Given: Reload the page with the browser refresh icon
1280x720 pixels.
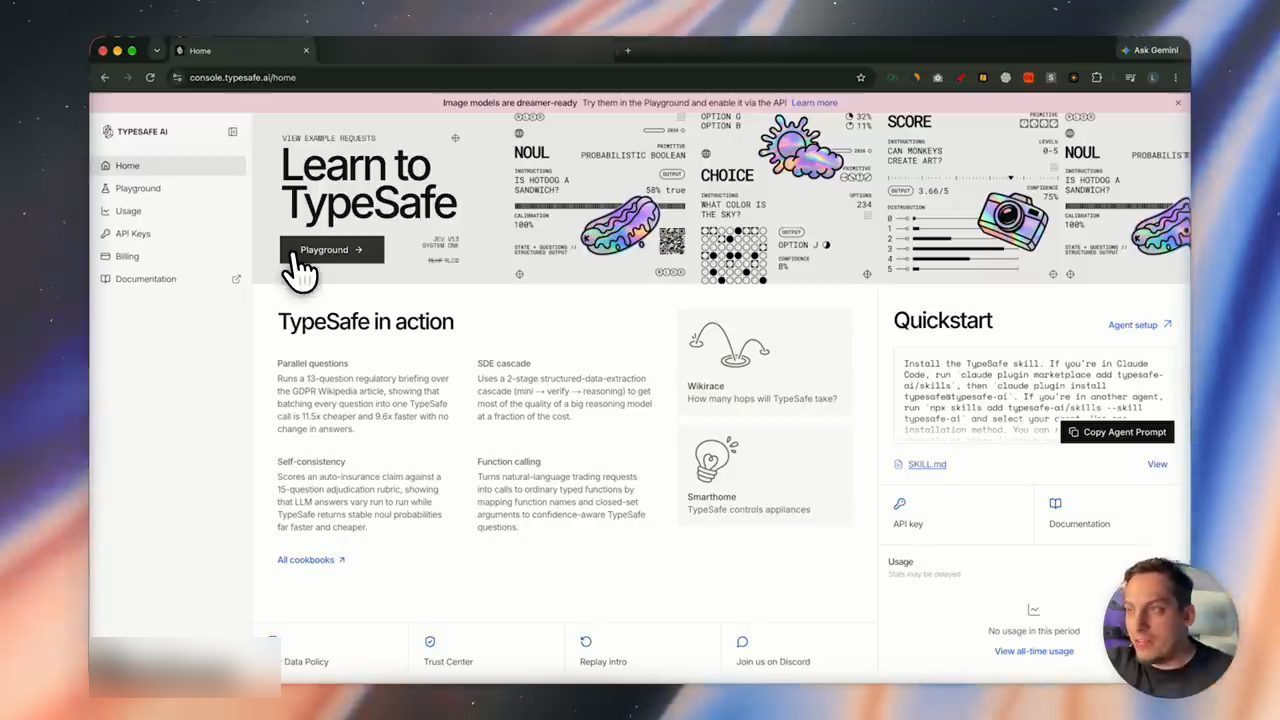Looking at the screenshot, I should point(150,77).
